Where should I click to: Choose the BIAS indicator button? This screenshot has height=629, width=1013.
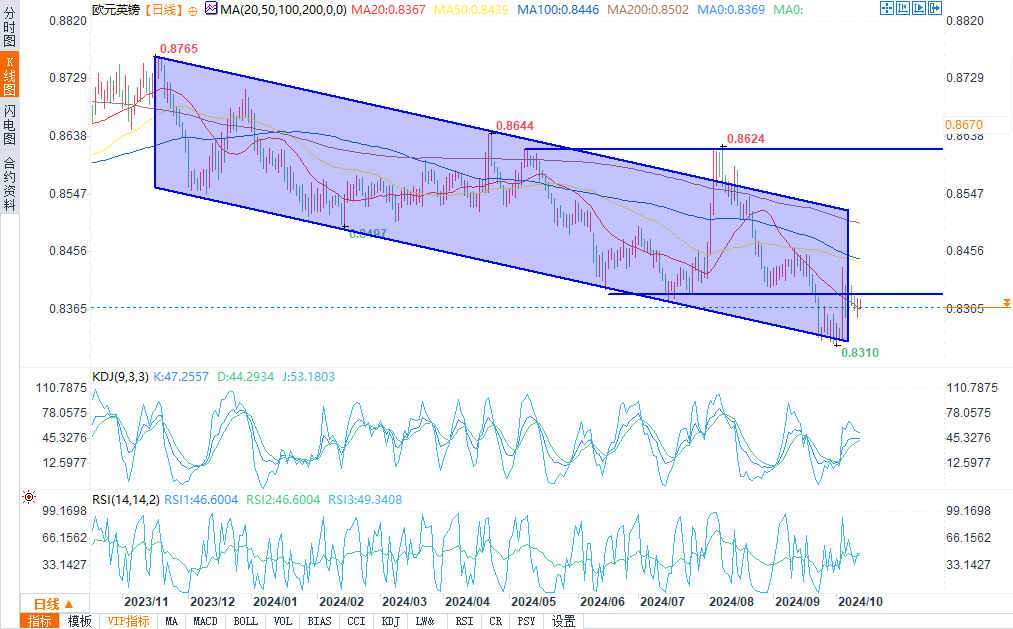coord(319,621)
